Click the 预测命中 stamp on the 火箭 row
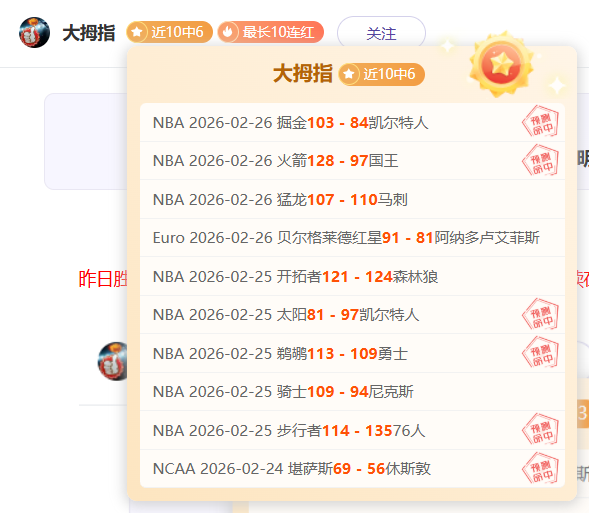 541,161
